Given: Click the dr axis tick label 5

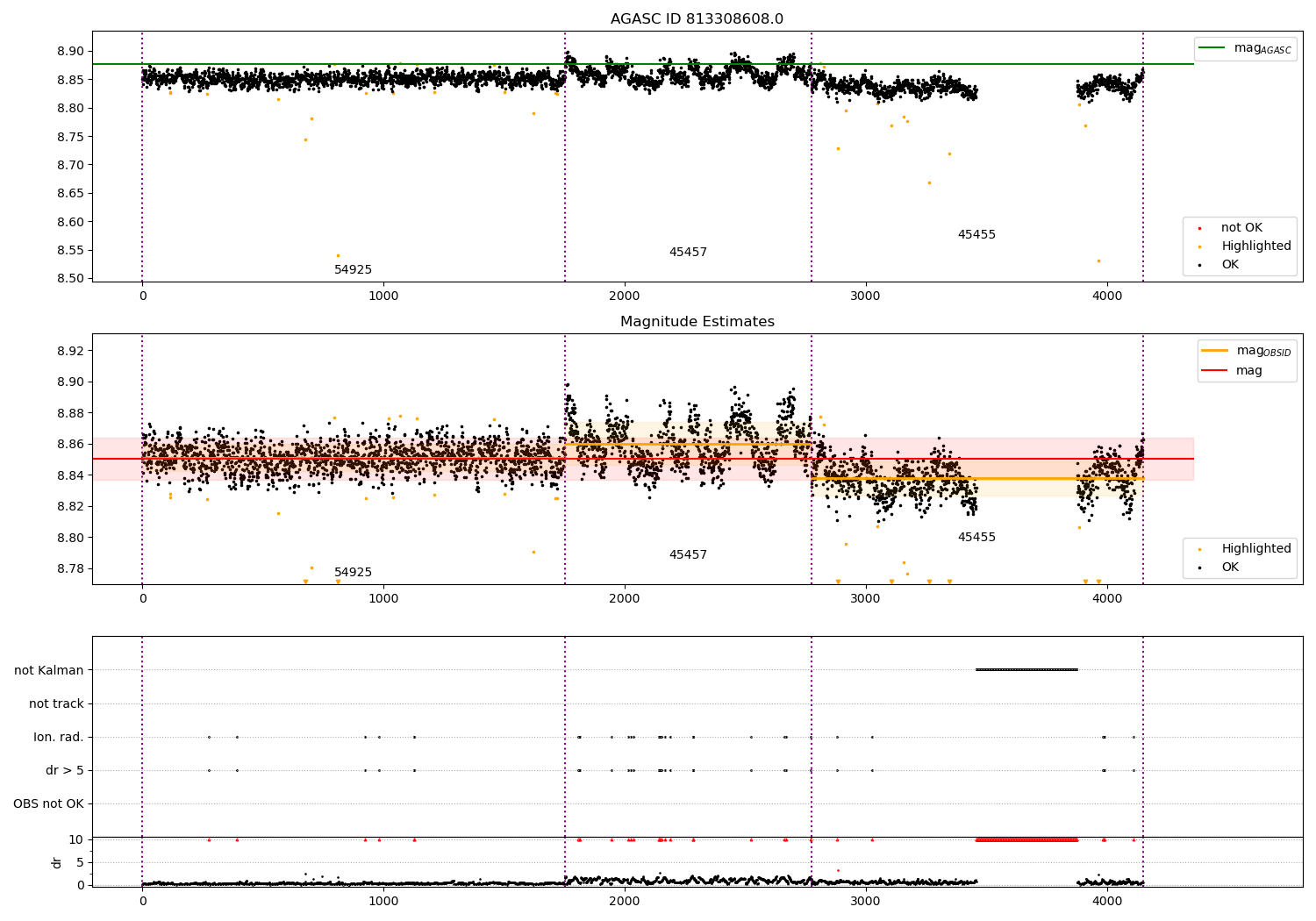Looking at the screenshot, I should pyautogui.click(x=80, y=862).
